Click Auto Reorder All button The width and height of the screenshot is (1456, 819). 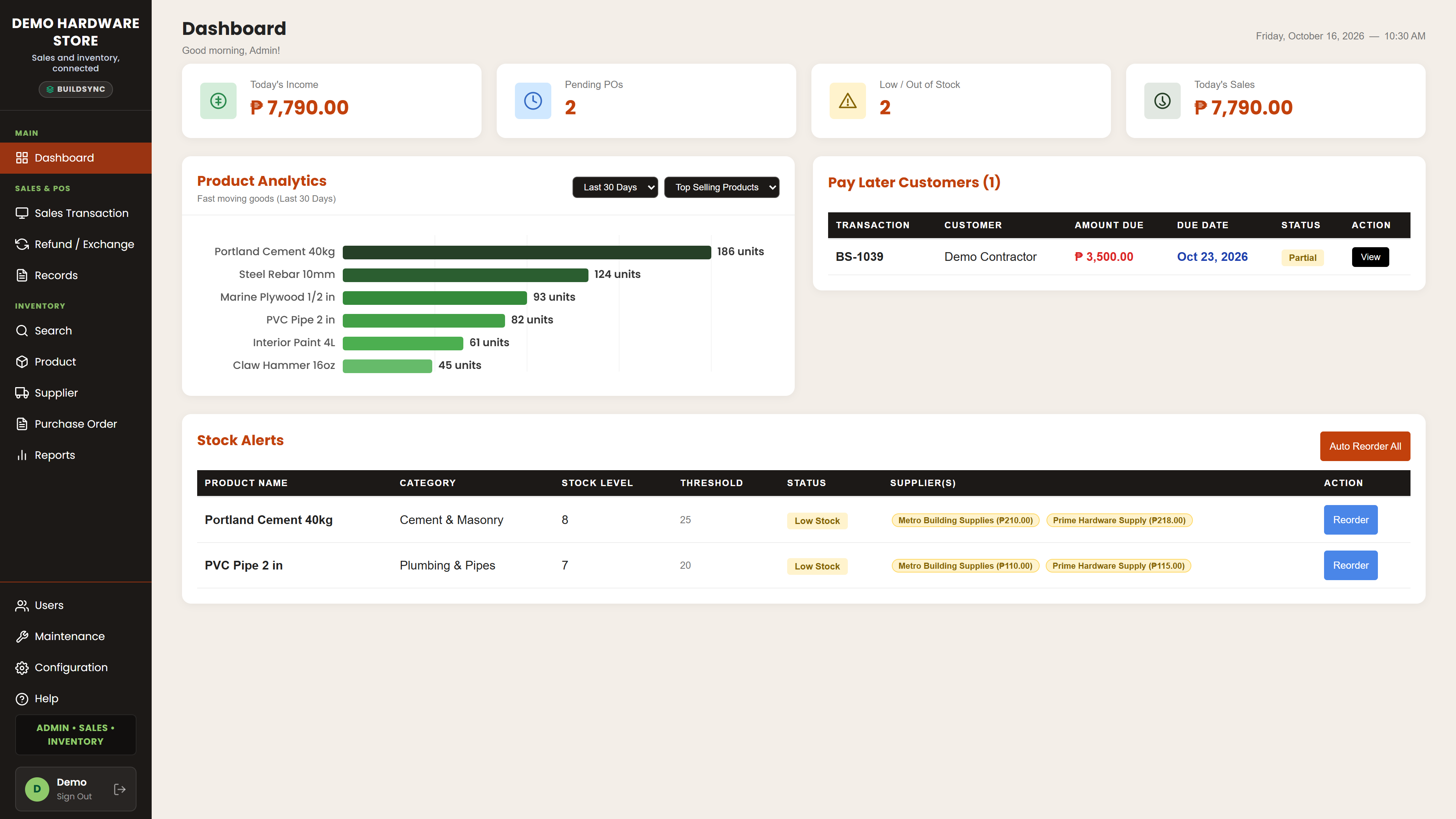[1365, 447]
